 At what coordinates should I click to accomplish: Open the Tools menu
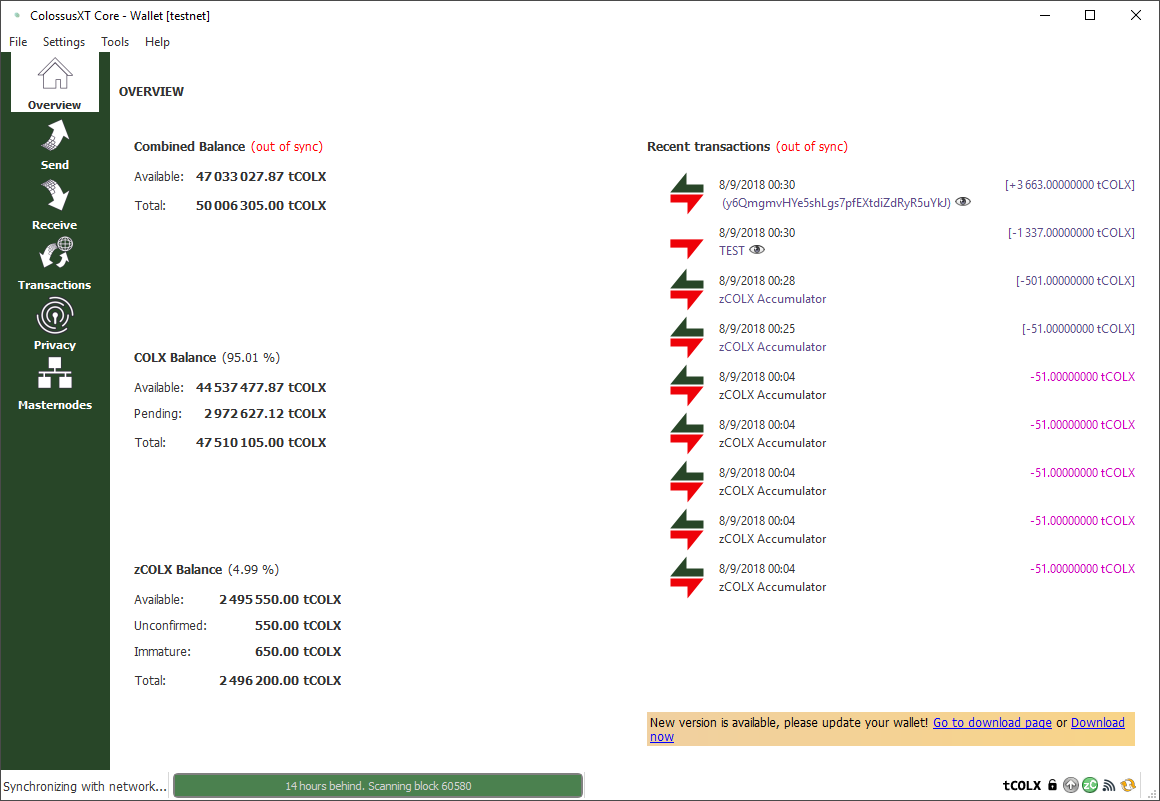pos(115,42)
